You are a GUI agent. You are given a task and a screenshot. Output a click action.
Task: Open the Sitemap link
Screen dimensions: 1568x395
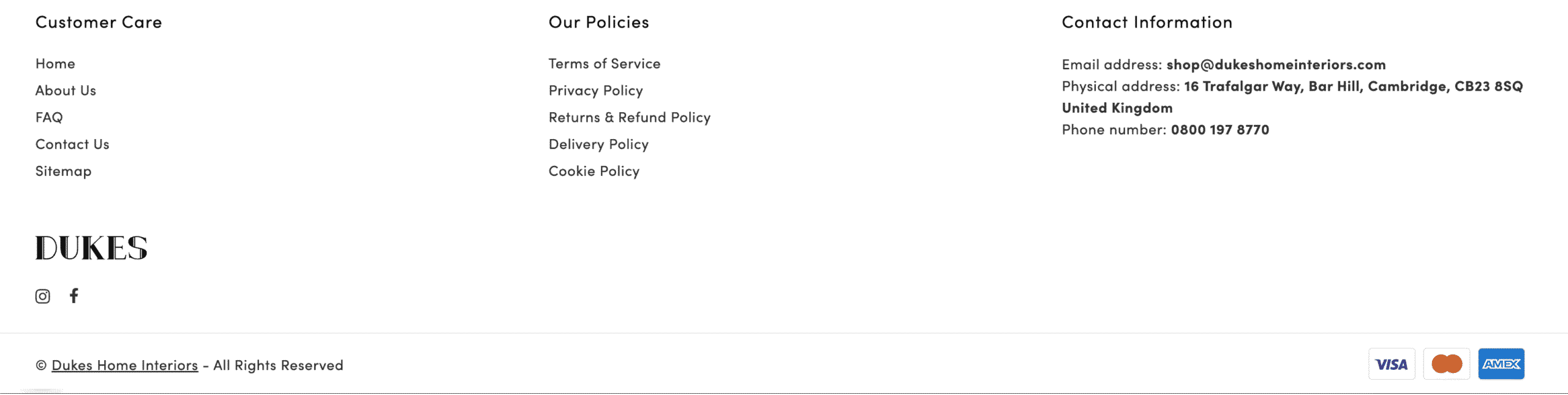coord(63,171)
